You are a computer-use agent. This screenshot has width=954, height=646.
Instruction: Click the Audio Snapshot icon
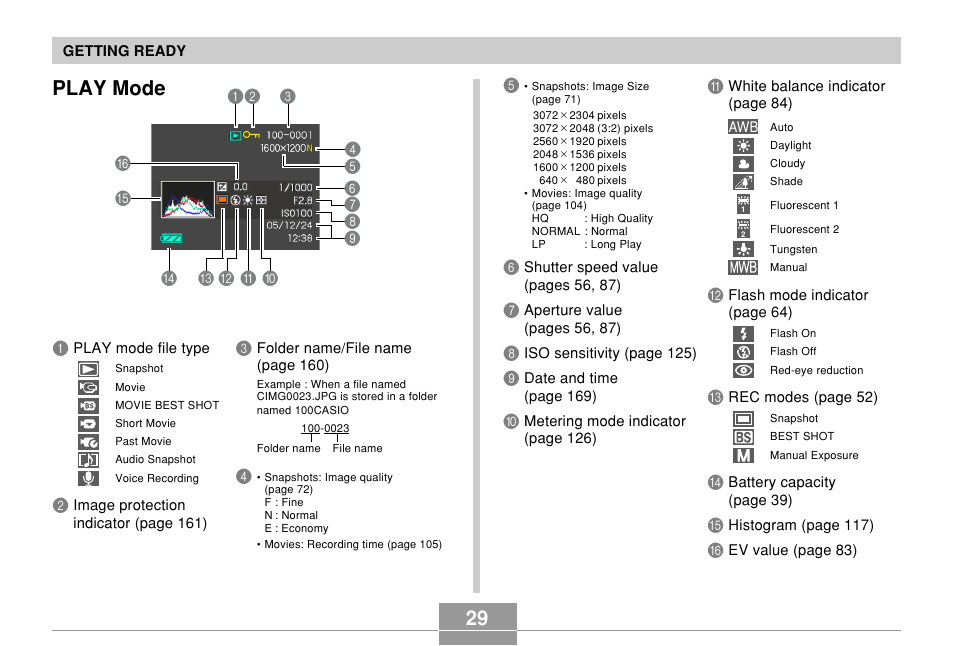[x=88, y=460]
